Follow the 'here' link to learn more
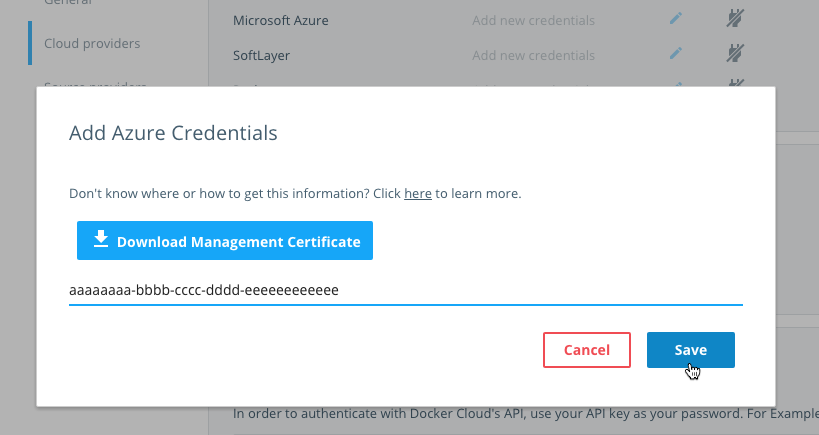The width and height of the screenshot is (819, 435). [417, 193]
